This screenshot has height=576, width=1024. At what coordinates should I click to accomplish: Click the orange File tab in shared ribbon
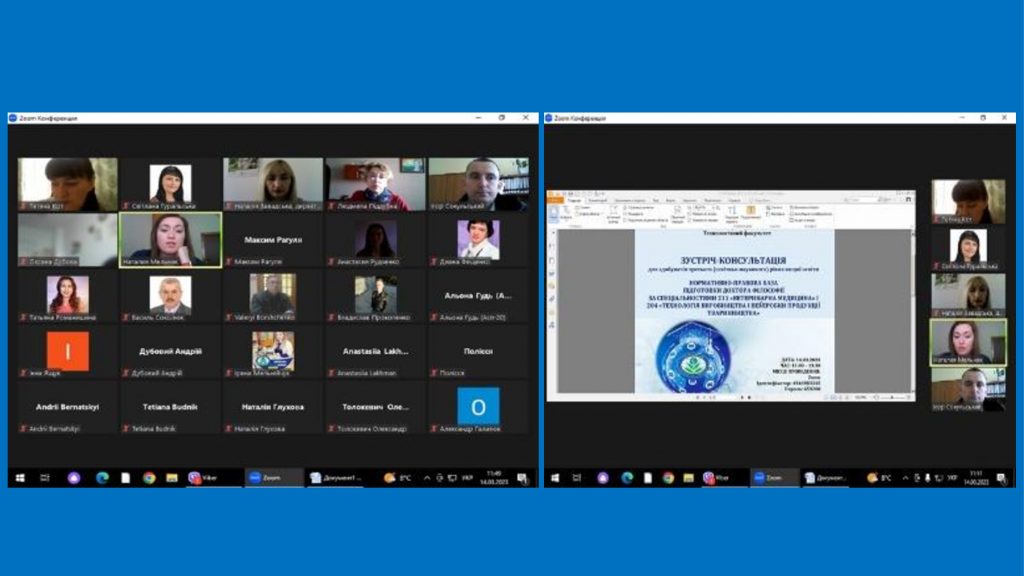[x=556, y=199]
